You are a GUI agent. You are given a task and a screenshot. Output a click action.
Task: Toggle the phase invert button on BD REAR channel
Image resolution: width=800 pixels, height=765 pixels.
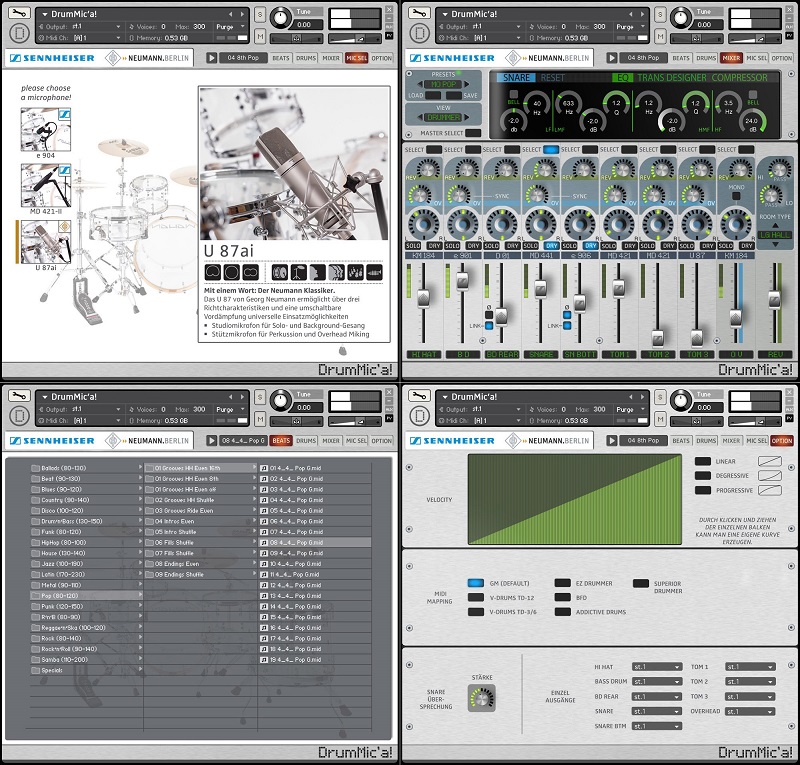click(x=489, y=315)
